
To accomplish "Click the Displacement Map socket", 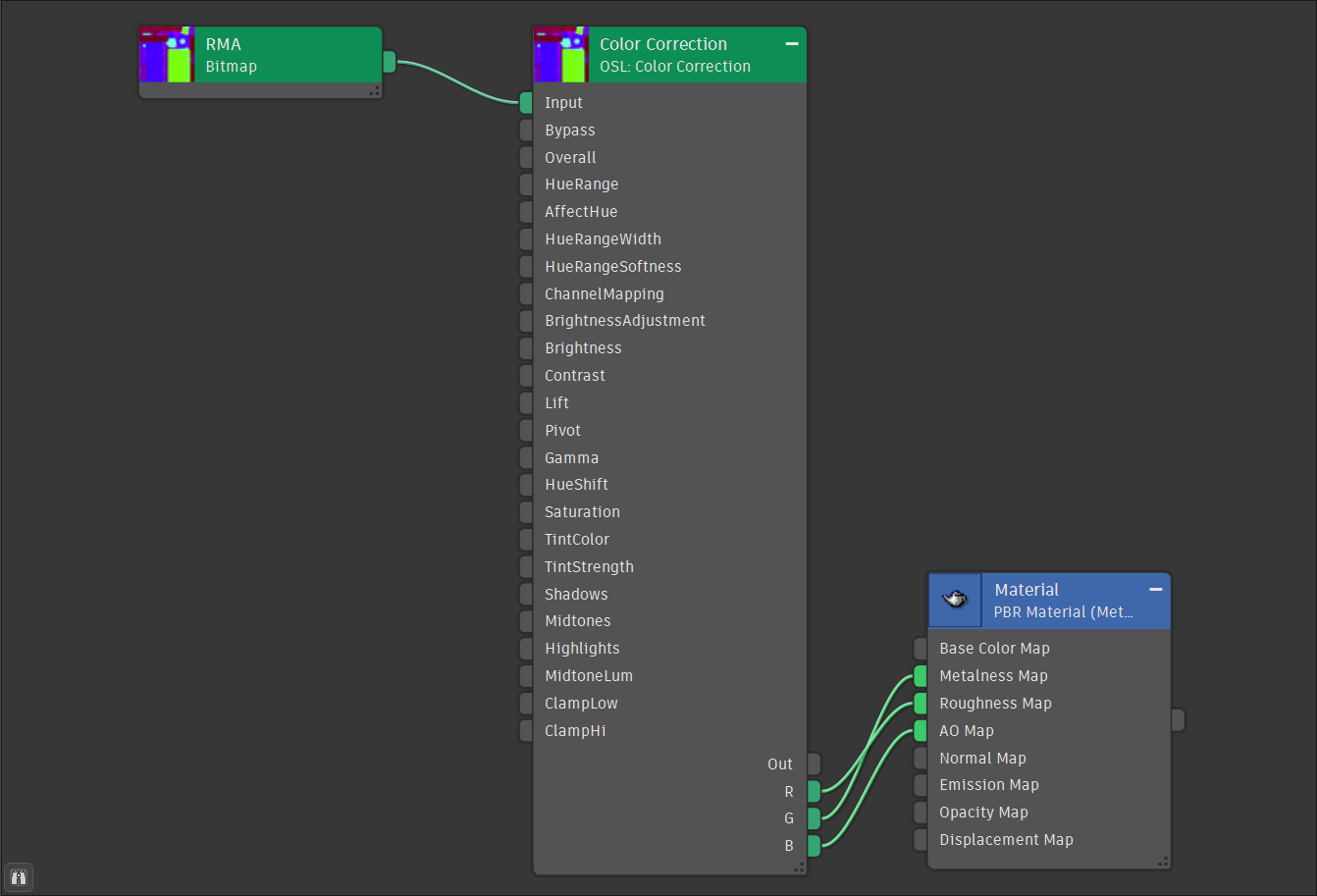I will tap(921, 839).
